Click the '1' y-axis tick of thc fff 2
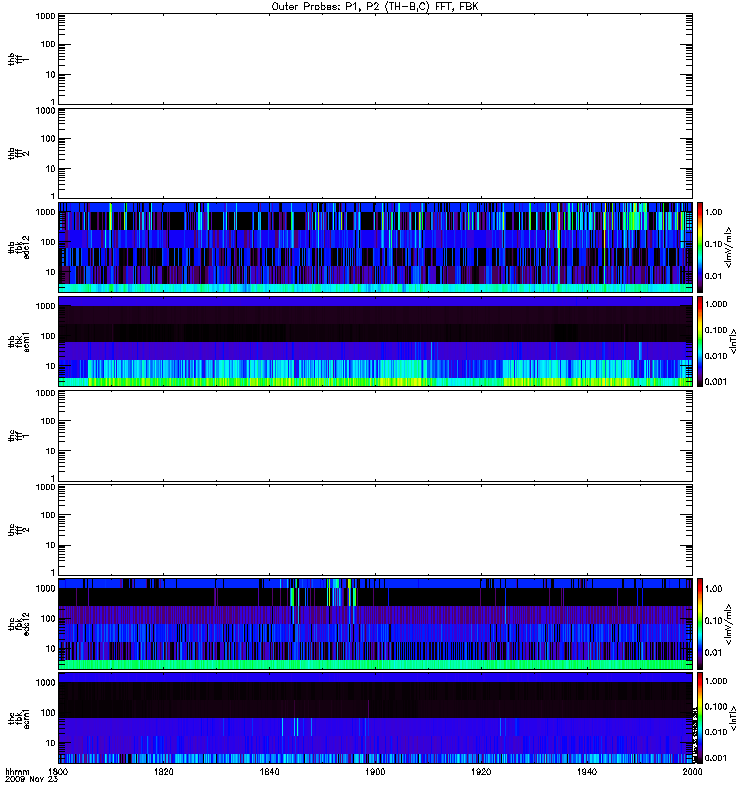The width and height of the screenshot is (750, 800). click(53, 572)
